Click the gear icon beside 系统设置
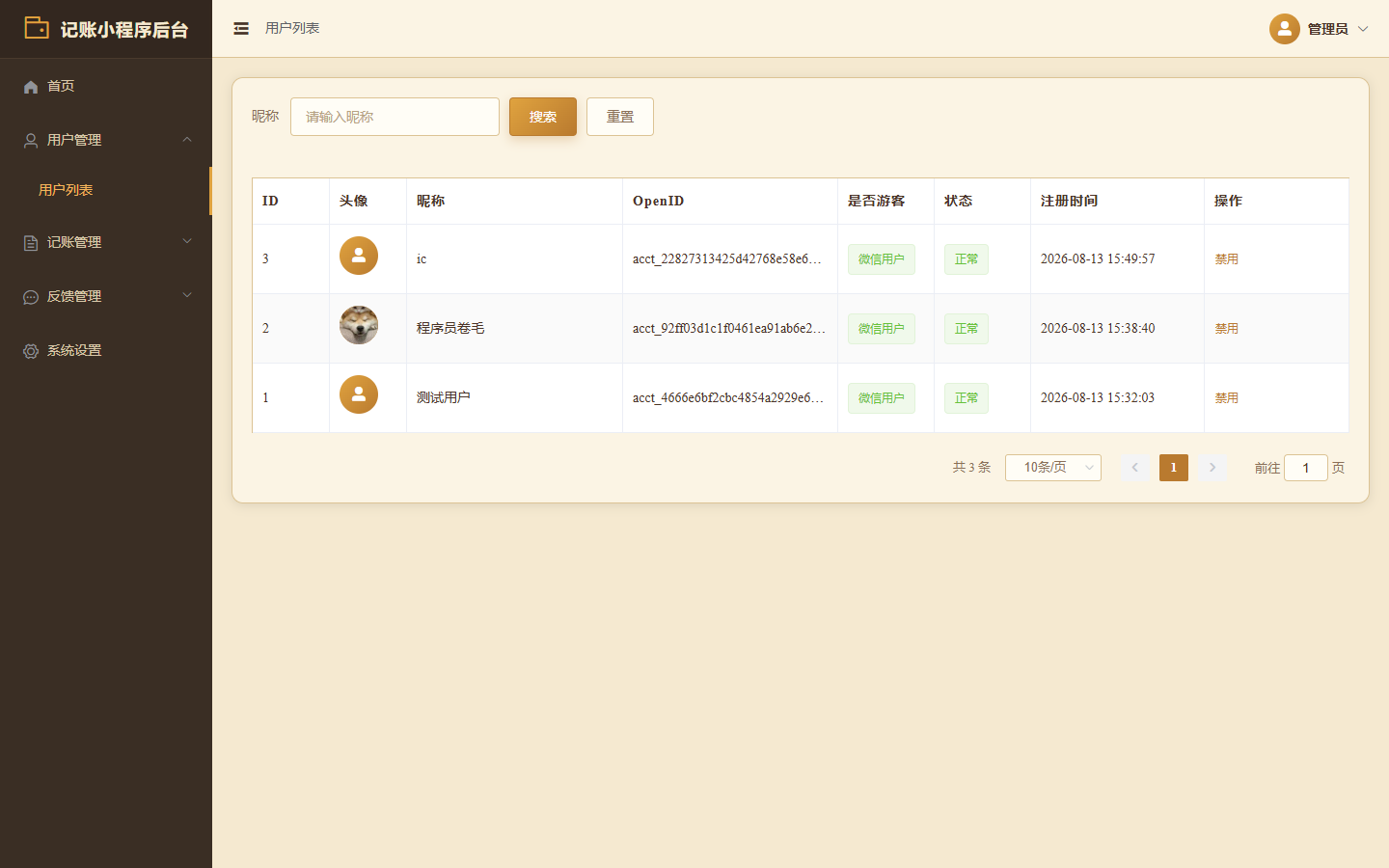Image resolution: width=1389 pixels, height=868 pixels. (31, 351)
